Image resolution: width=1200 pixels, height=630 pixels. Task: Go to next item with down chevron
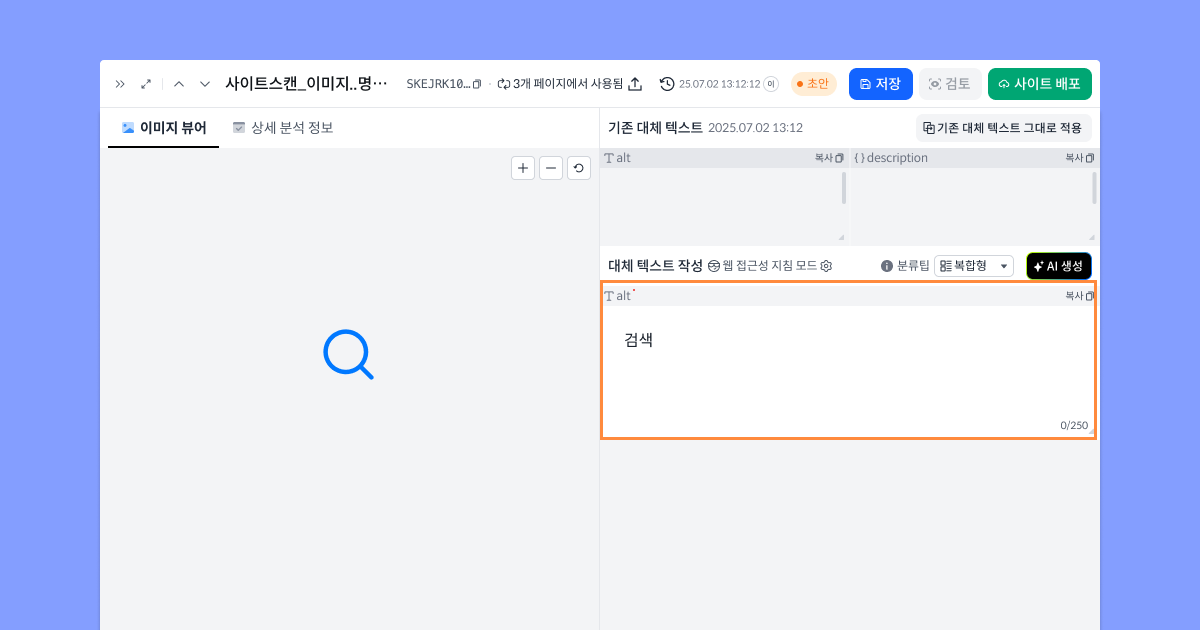pos(205,84)
